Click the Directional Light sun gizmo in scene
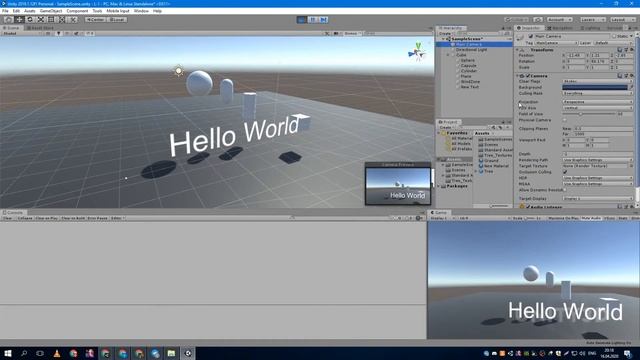 (x=178, y=71)
